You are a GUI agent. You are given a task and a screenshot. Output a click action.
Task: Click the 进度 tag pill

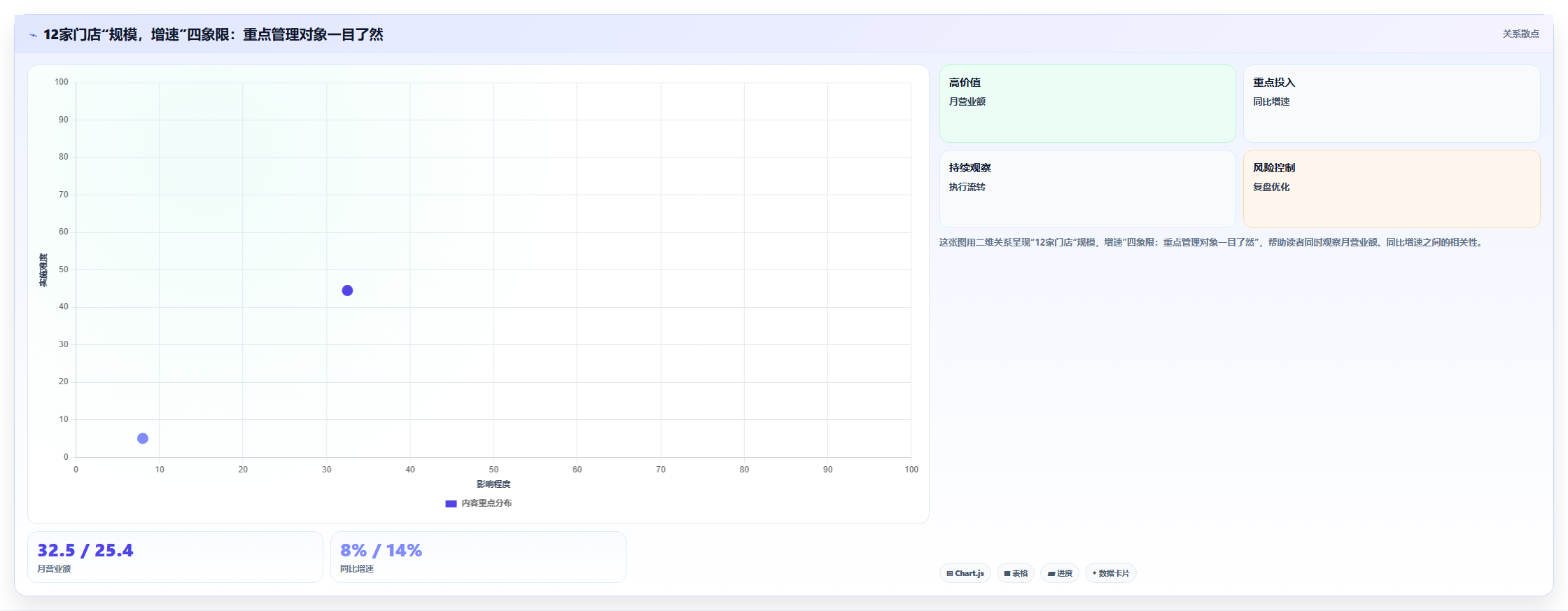1060,573
